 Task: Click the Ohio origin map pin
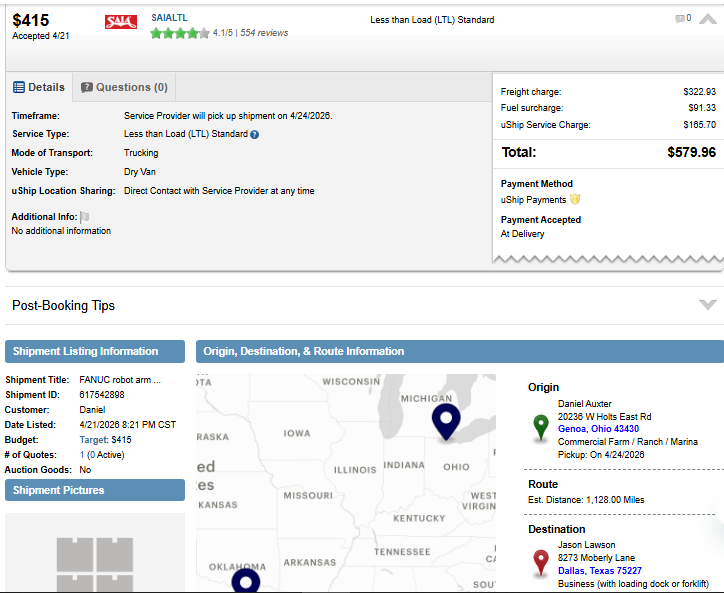pos(446,422)
